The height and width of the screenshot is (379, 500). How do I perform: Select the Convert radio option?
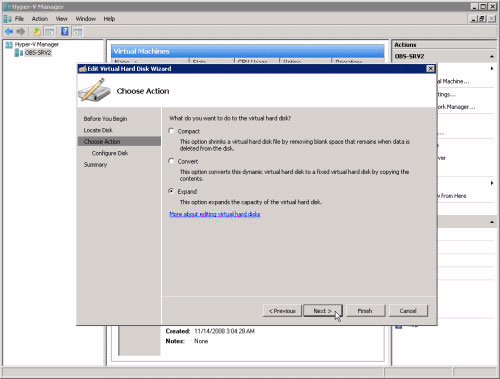(x=171, y=161)
